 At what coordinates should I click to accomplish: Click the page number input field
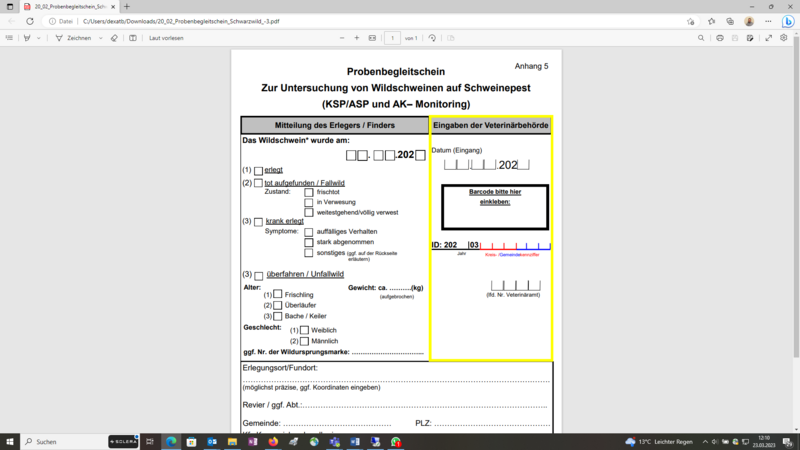point(392,38)
